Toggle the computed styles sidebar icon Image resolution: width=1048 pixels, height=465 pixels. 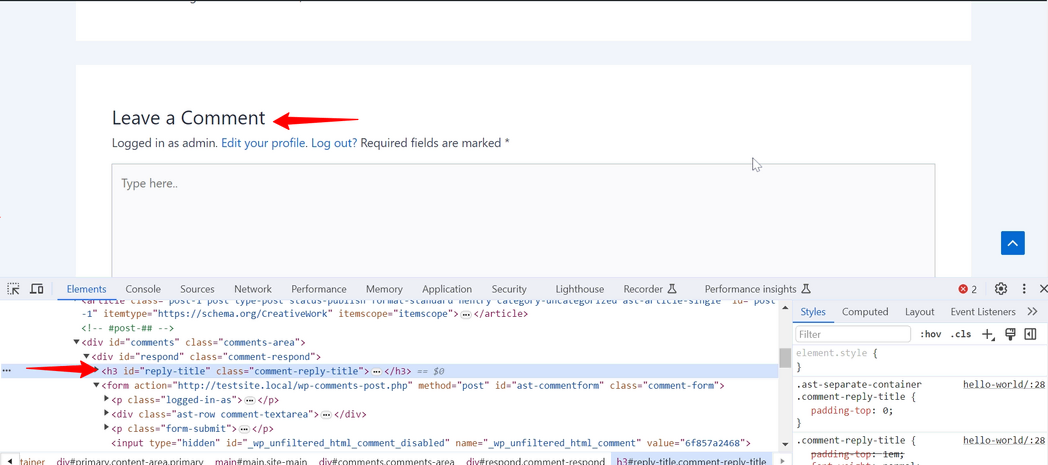click(x=1030, y=334)
